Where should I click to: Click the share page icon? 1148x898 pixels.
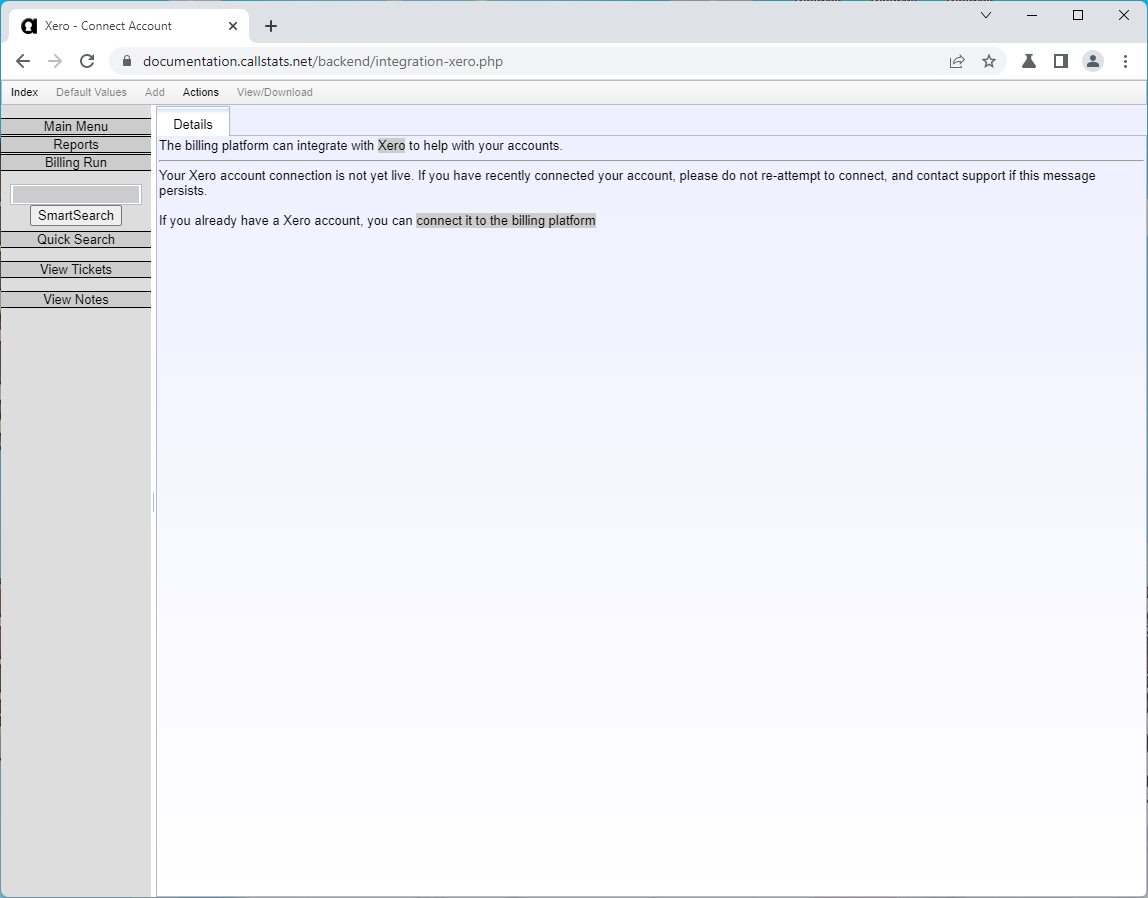(x=957, y=61)
